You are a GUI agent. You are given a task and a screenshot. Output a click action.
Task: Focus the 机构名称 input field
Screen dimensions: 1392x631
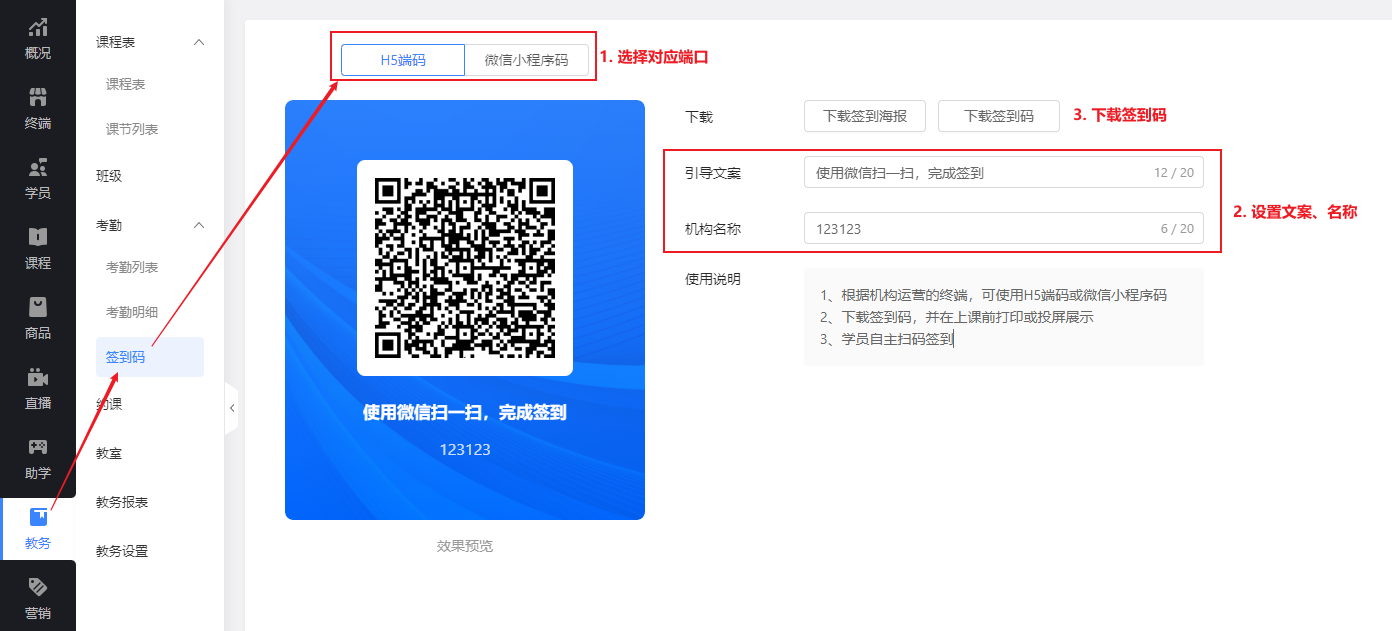coord(1004,229)
